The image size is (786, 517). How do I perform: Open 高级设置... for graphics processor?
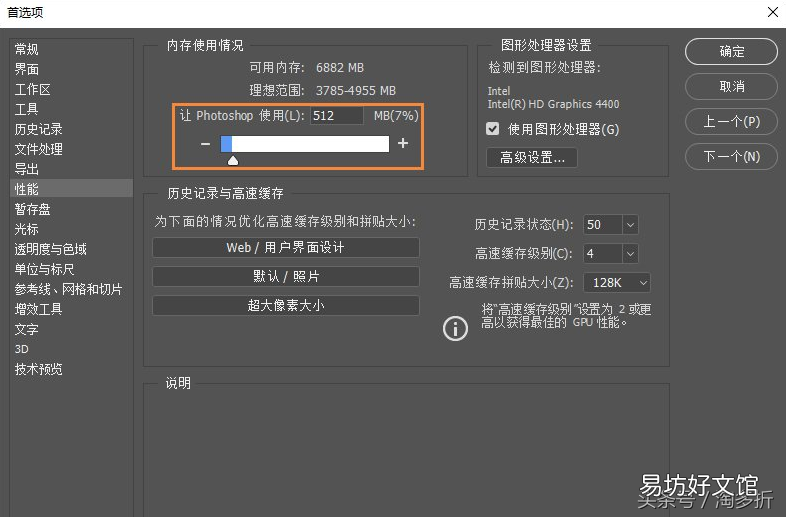(532, 158)
